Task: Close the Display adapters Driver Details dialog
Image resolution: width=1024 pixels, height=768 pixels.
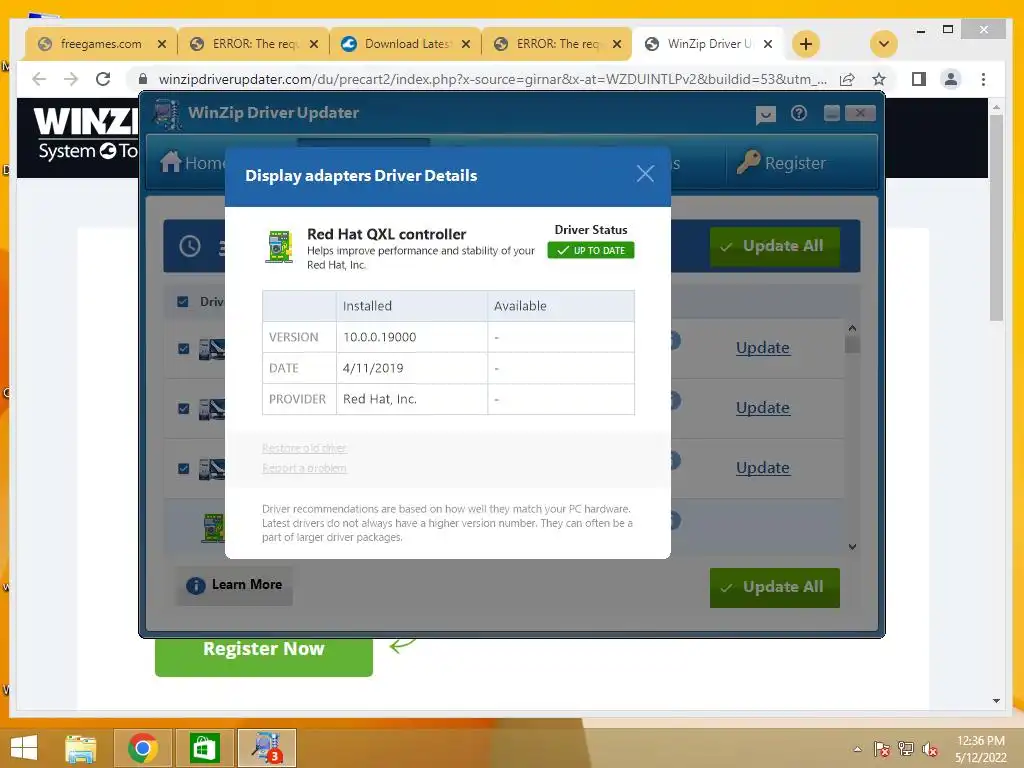Action: (645, 174)
